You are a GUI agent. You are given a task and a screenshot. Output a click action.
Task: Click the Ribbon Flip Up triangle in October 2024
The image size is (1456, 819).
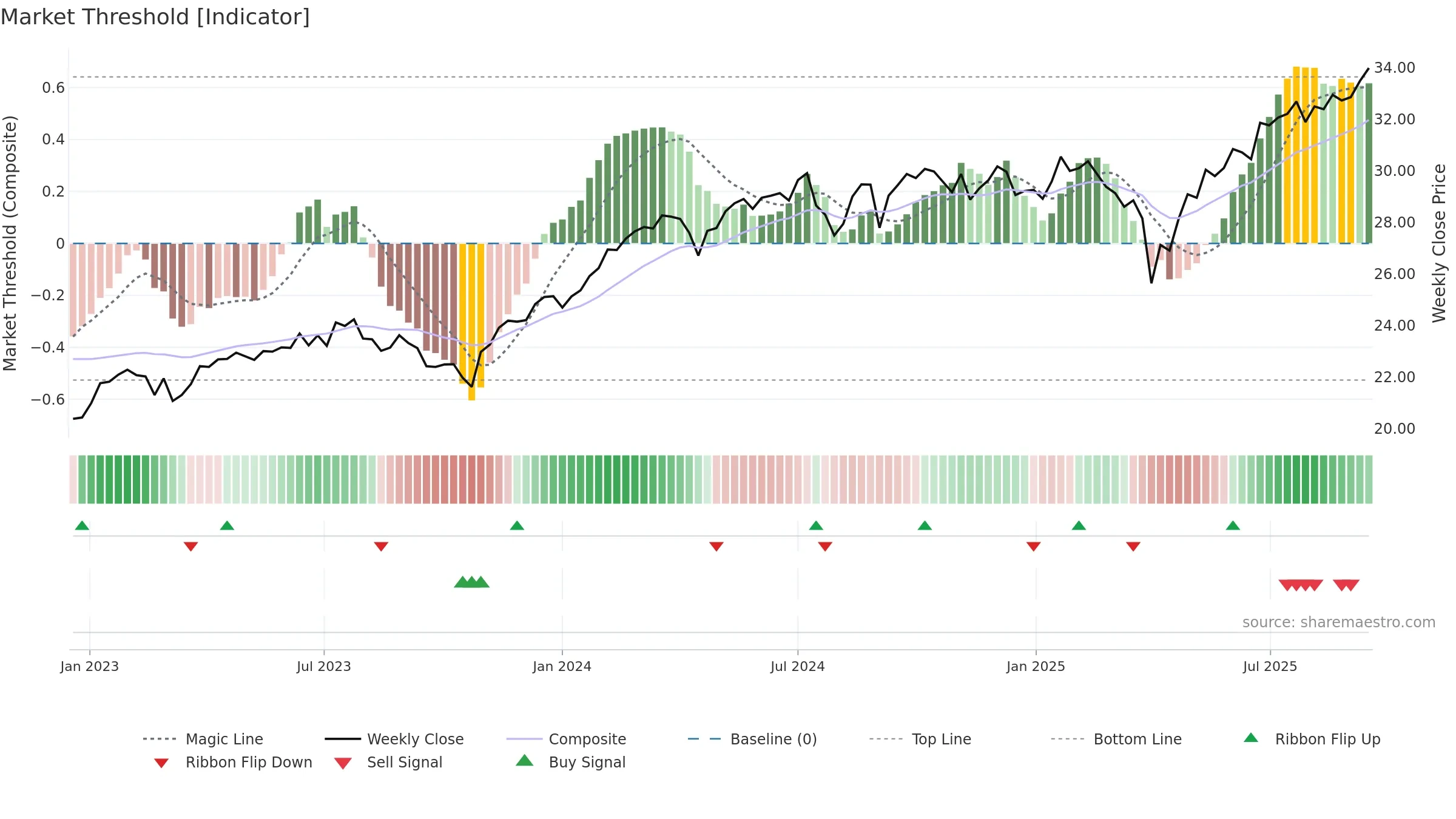(925, 525)
